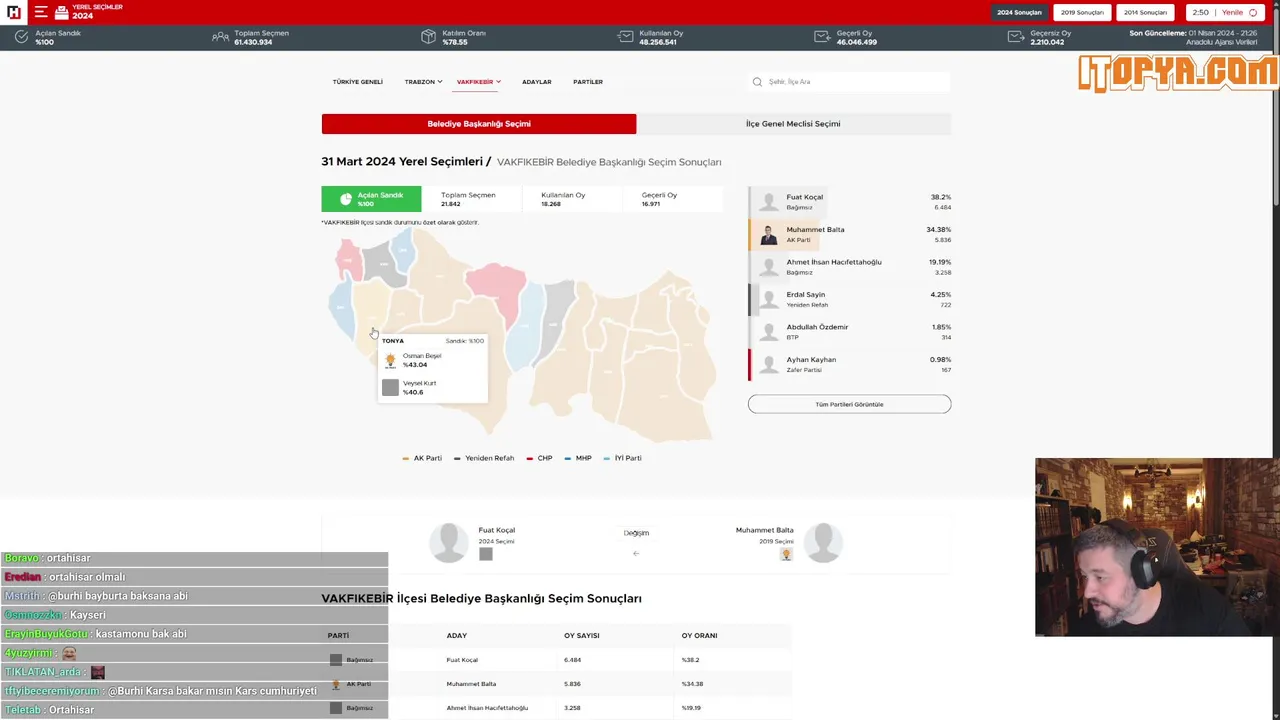Click the OY ORANI column header
Screen dimensions: 1280x720
click(699, 636)
